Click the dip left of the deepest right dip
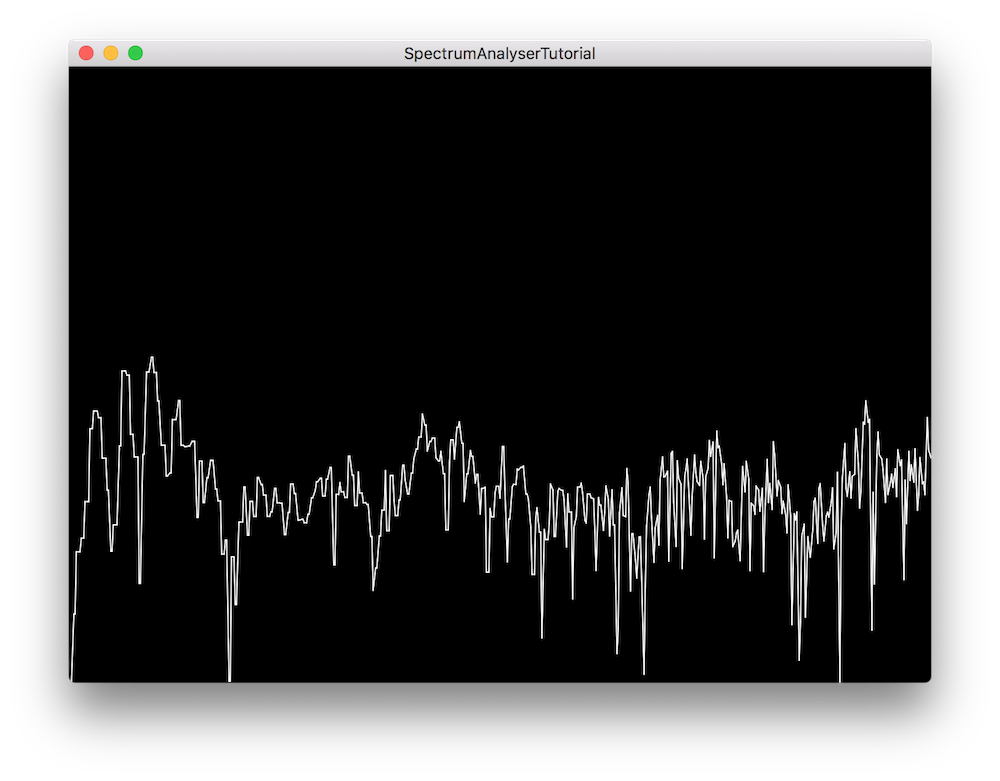 (798, 658)
